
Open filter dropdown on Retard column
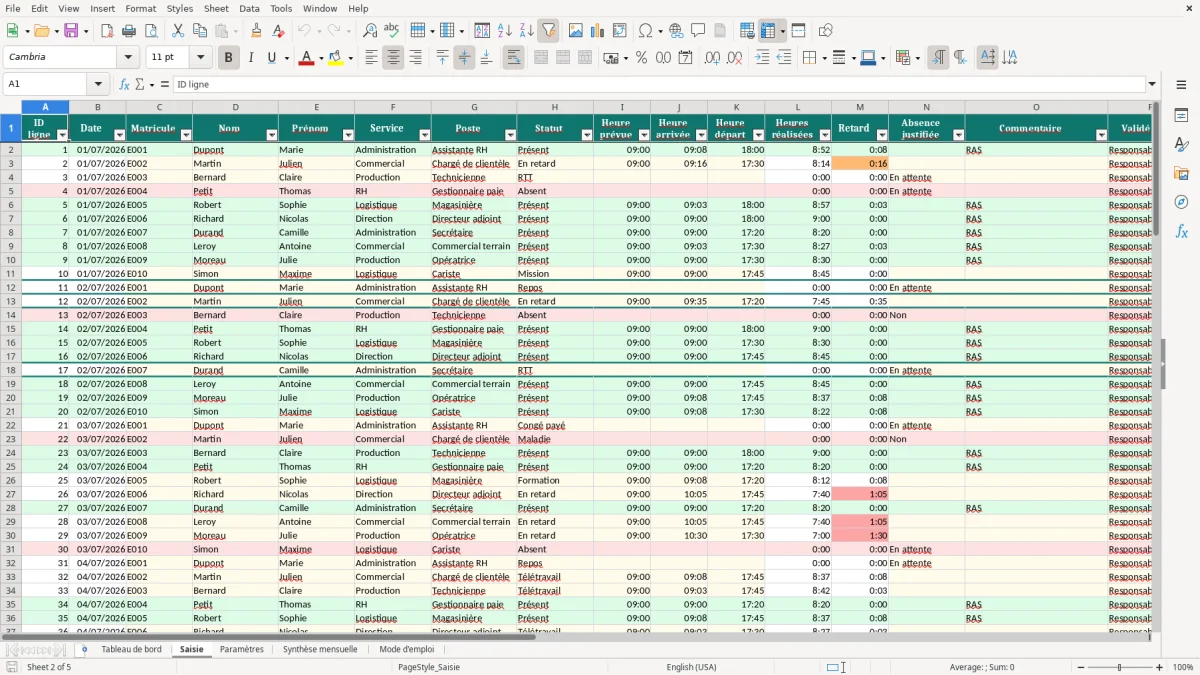point(882,134)
